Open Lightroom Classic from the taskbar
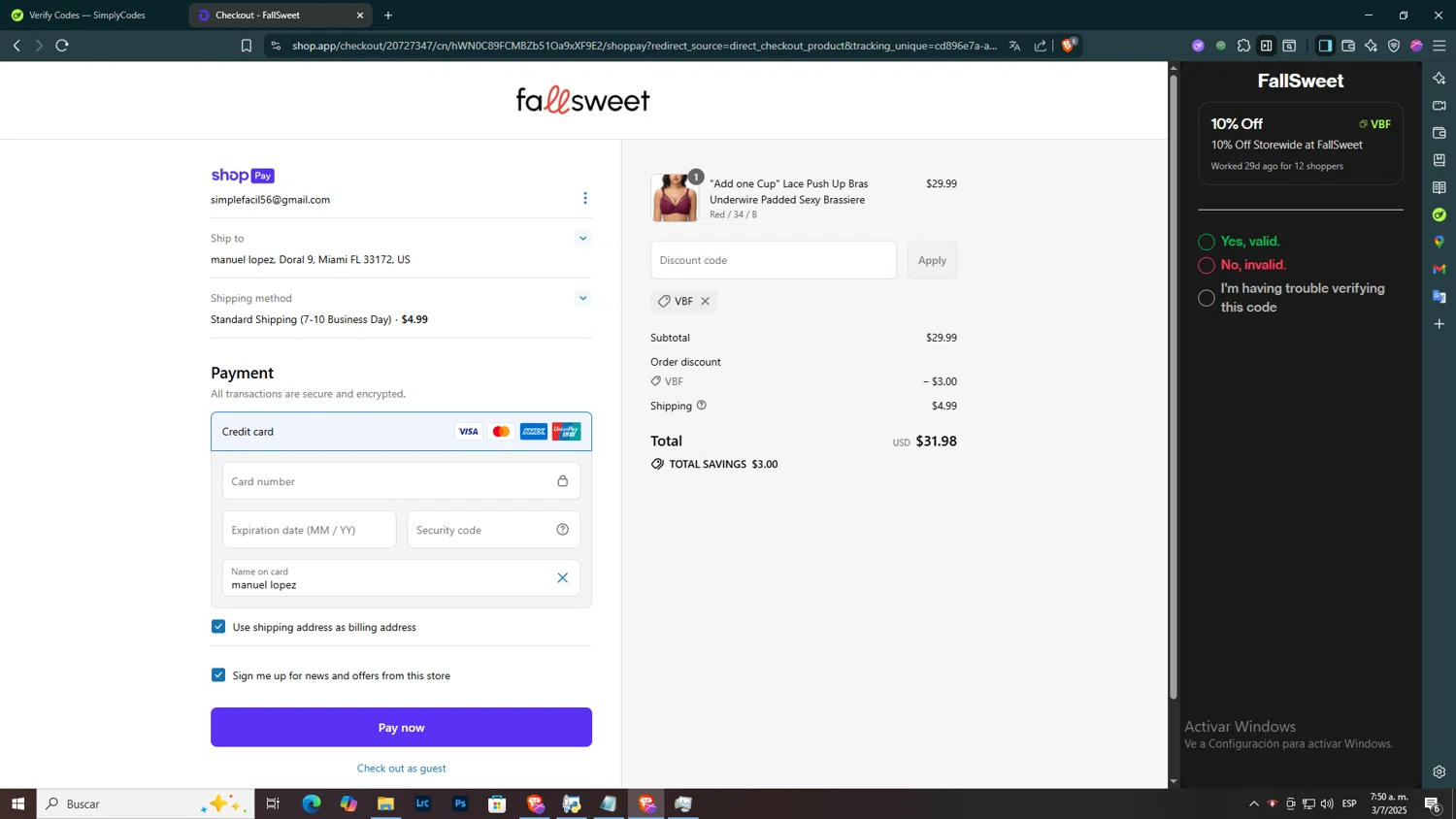The height and width of the screenshot is (819, 1456). pos(423,803)
